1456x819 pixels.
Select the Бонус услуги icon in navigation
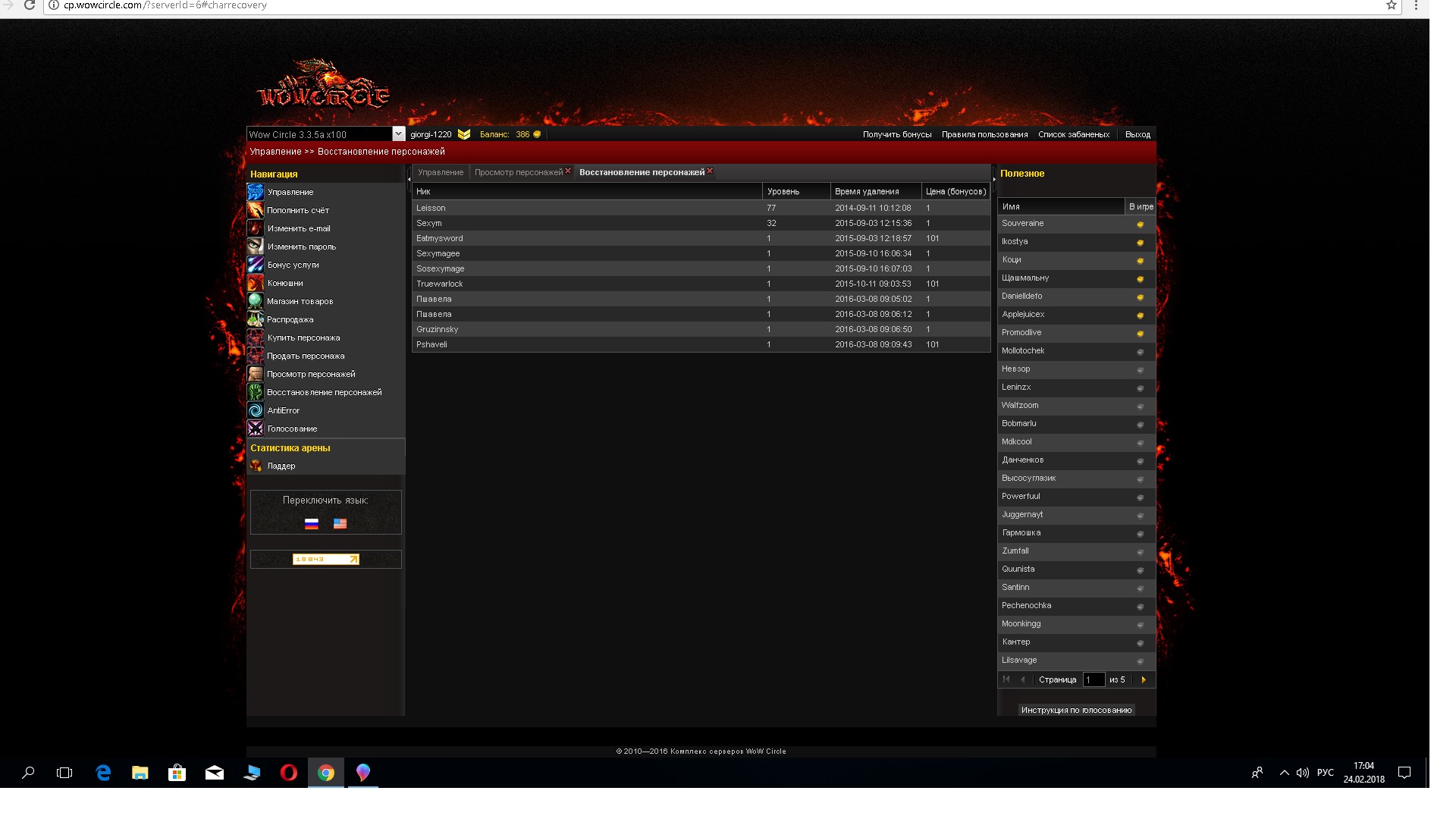click(256, 265)
